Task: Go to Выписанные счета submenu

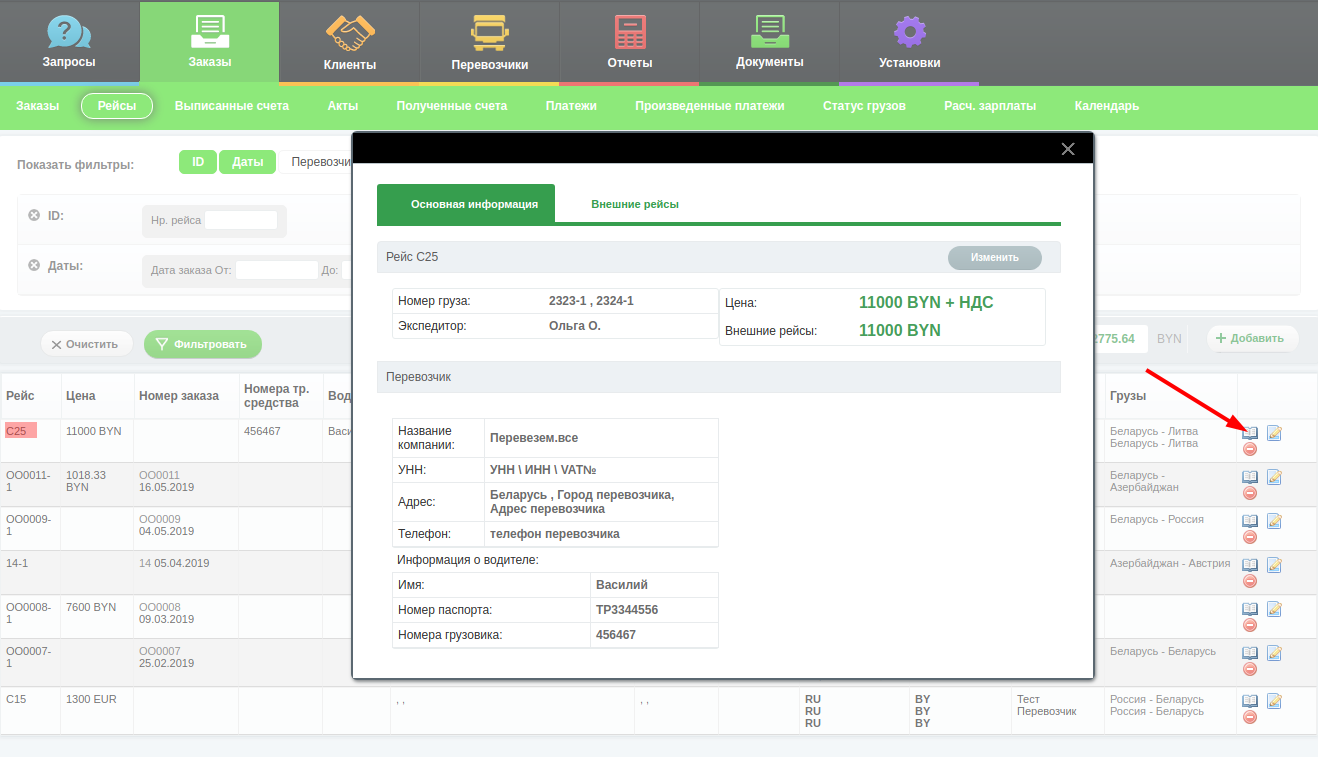Action: click(232, 106)
